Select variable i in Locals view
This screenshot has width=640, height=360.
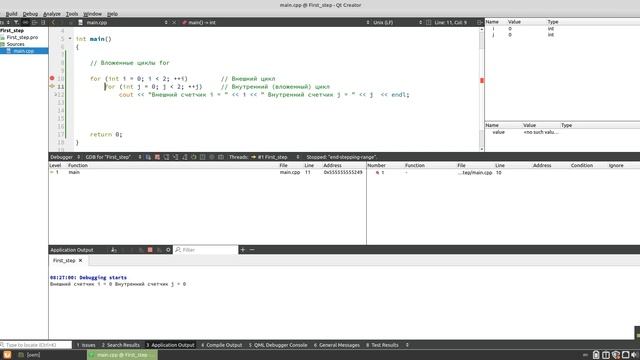(x=562, y=29)
